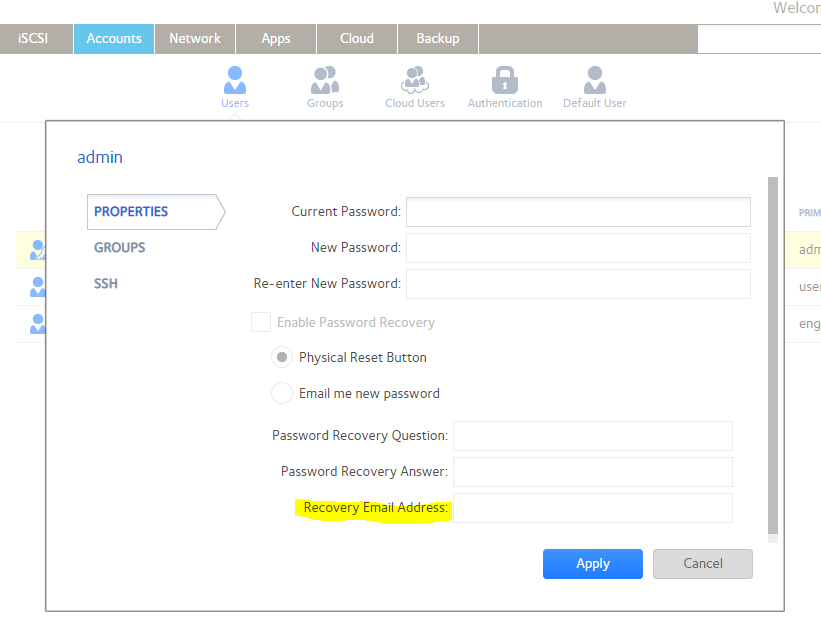This screenshot has width=821, height=638.
Task: Select the SSH section in admin dialog
Action: pyautogui.click(x=106, y=283)
